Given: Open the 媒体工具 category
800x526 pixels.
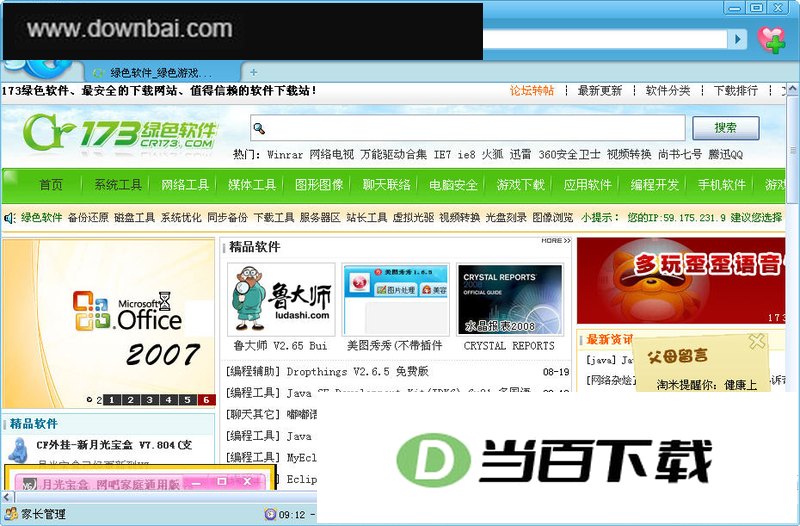Looking at the screenshot, I should pyautogui.click(x=252, y=185).
